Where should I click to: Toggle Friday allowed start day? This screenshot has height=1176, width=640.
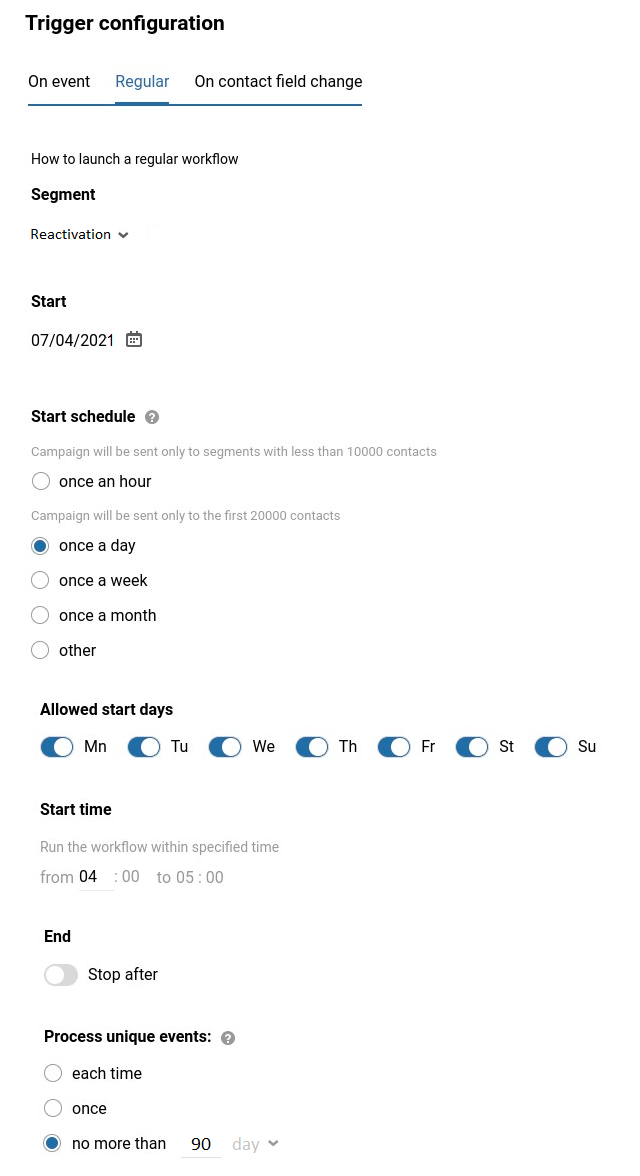(394, 747)
